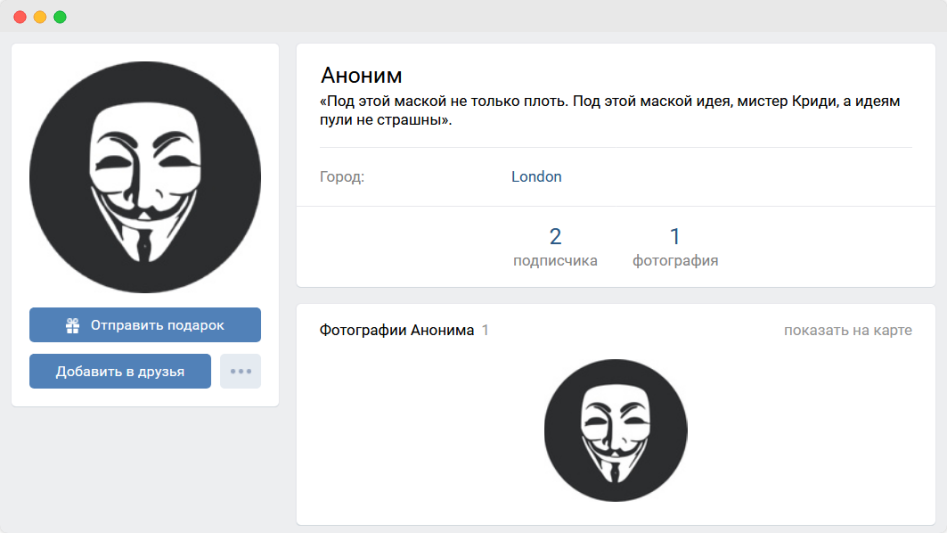Click the green maximize window button

coord(60,17)
